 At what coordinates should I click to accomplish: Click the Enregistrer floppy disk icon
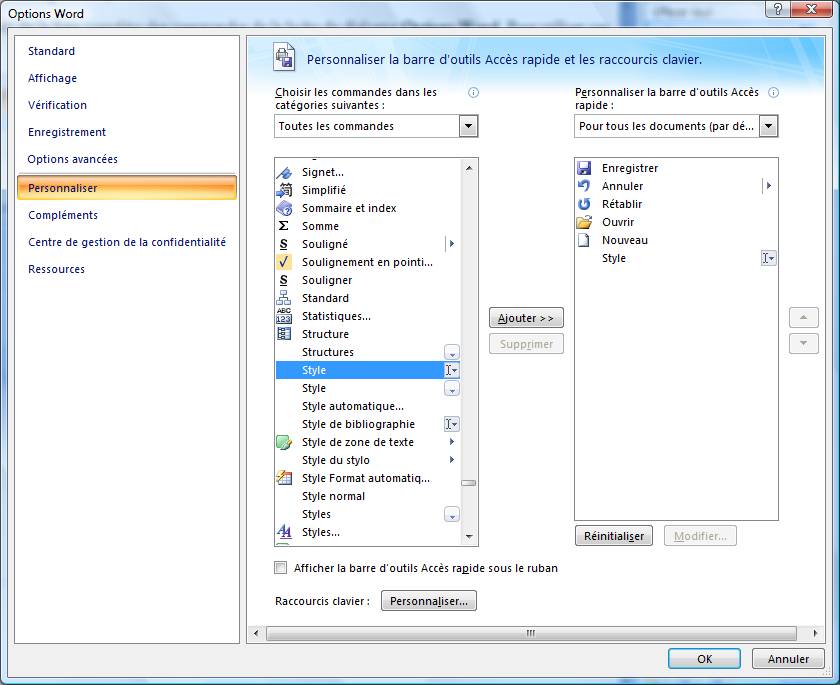(x=584, y=168)
